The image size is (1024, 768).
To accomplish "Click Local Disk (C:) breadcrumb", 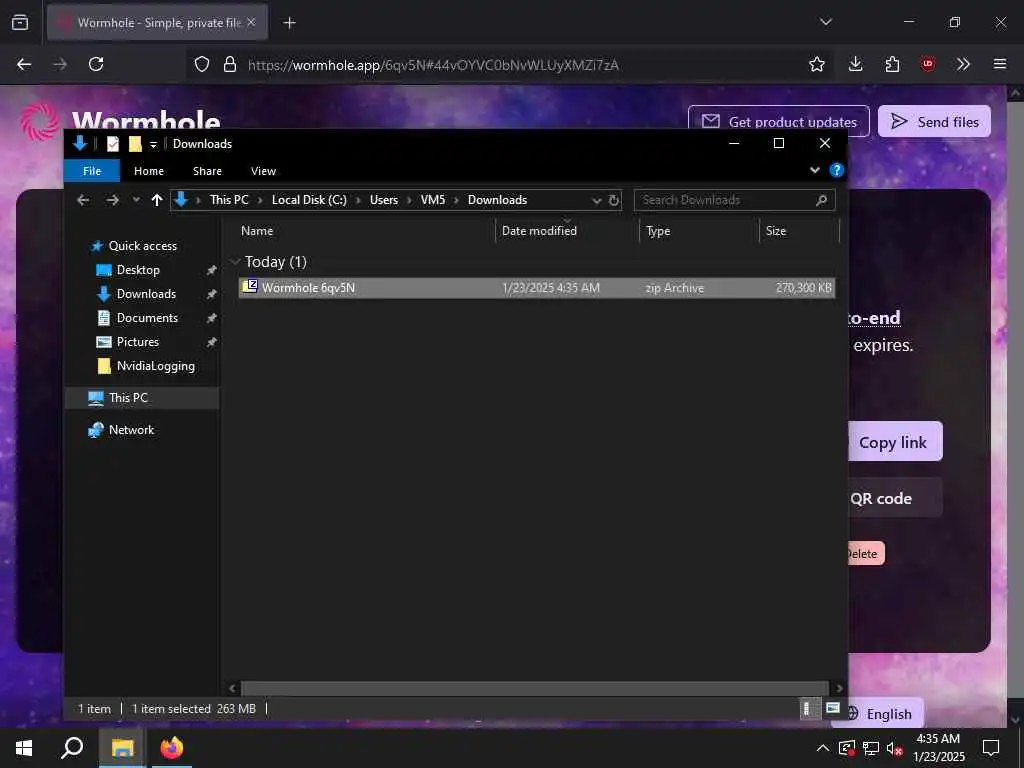I will [x=309, y=200].
